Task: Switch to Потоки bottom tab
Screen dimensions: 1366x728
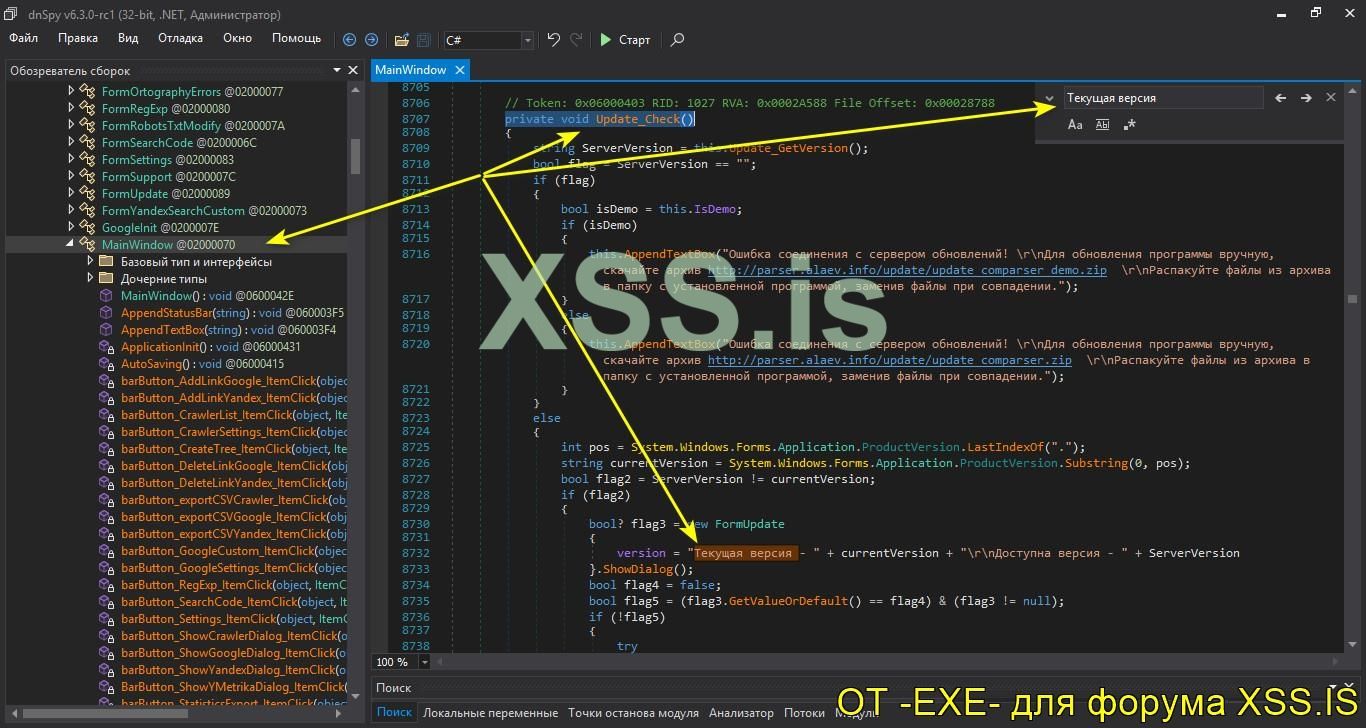Action: pos(804,713)
